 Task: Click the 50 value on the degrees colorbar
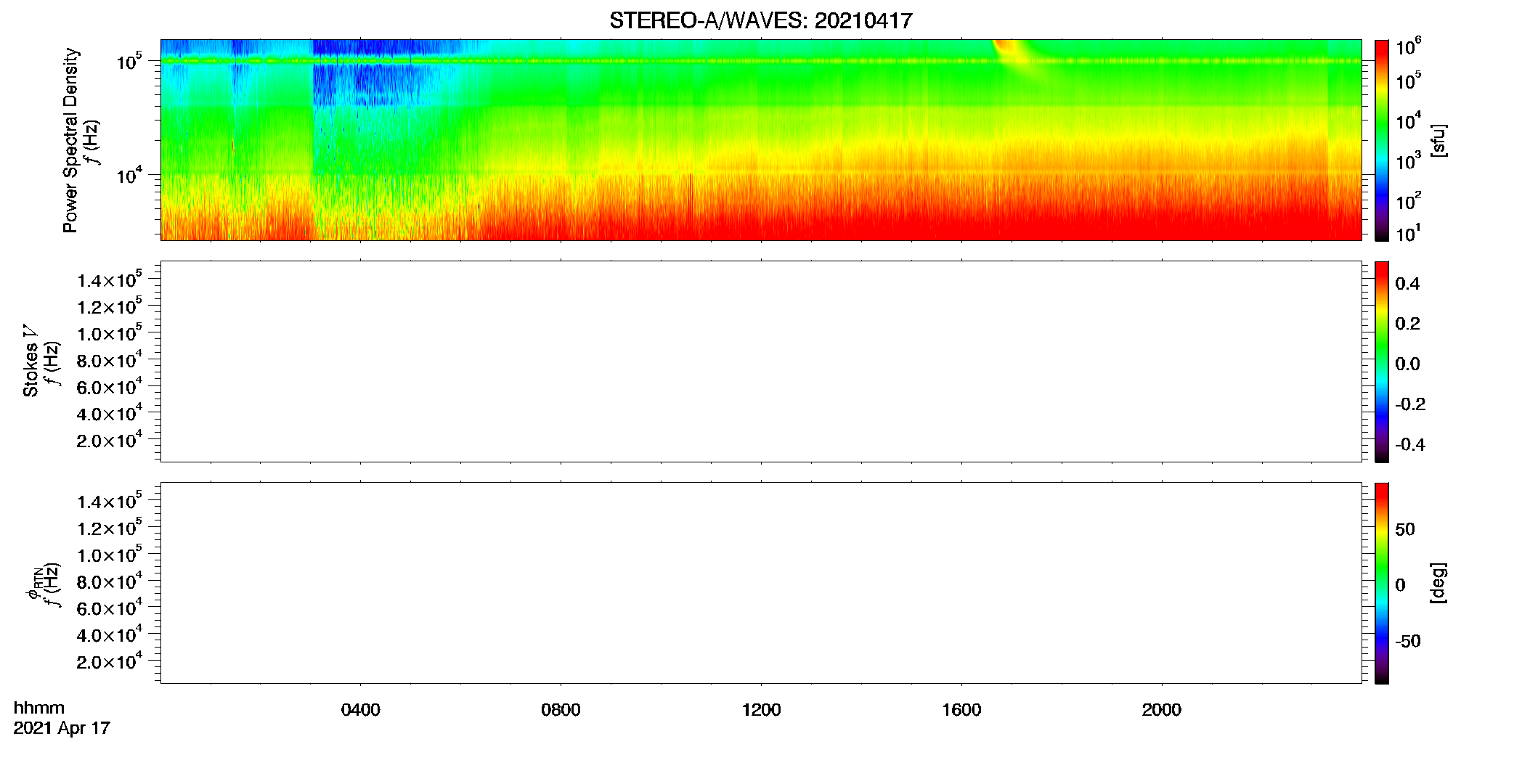coord(1405,529)
